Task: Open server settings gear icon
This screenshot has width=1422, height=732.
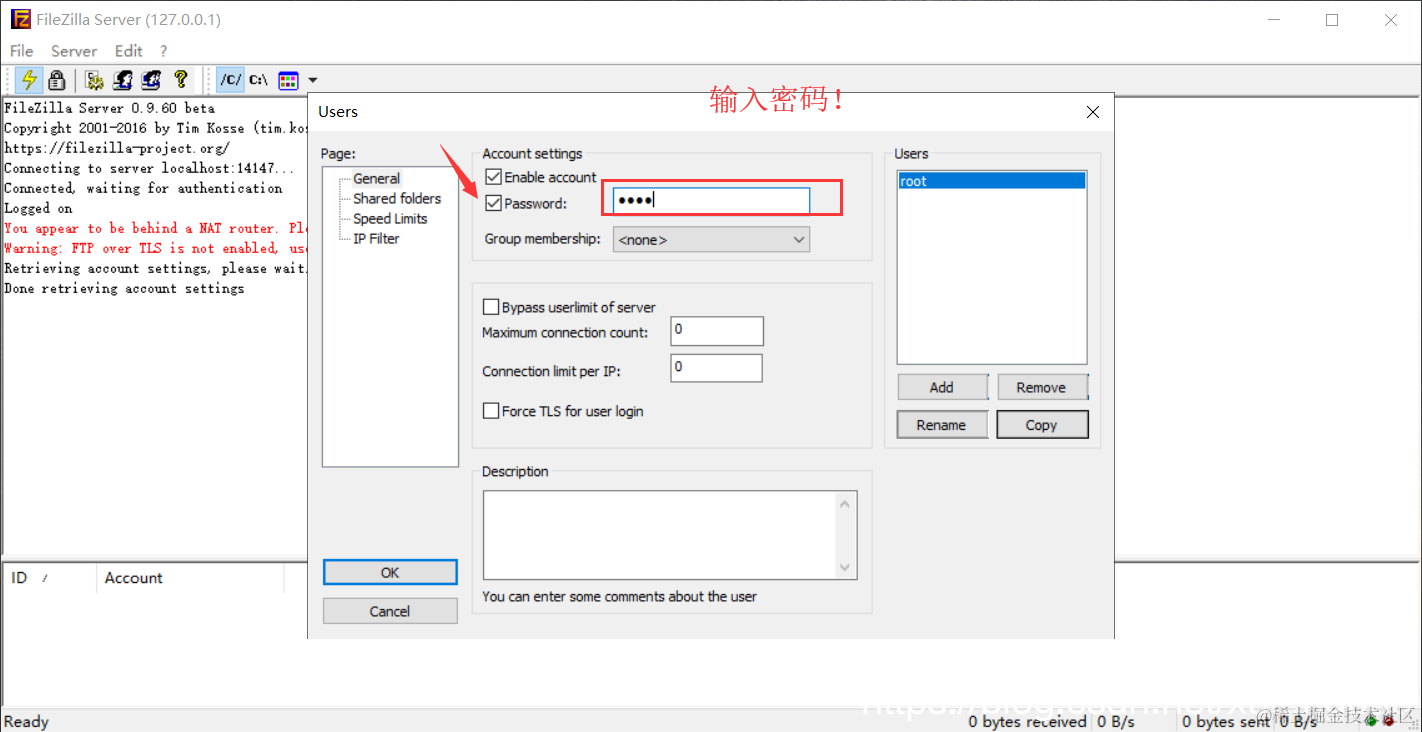Action: (x=95, y=80)
